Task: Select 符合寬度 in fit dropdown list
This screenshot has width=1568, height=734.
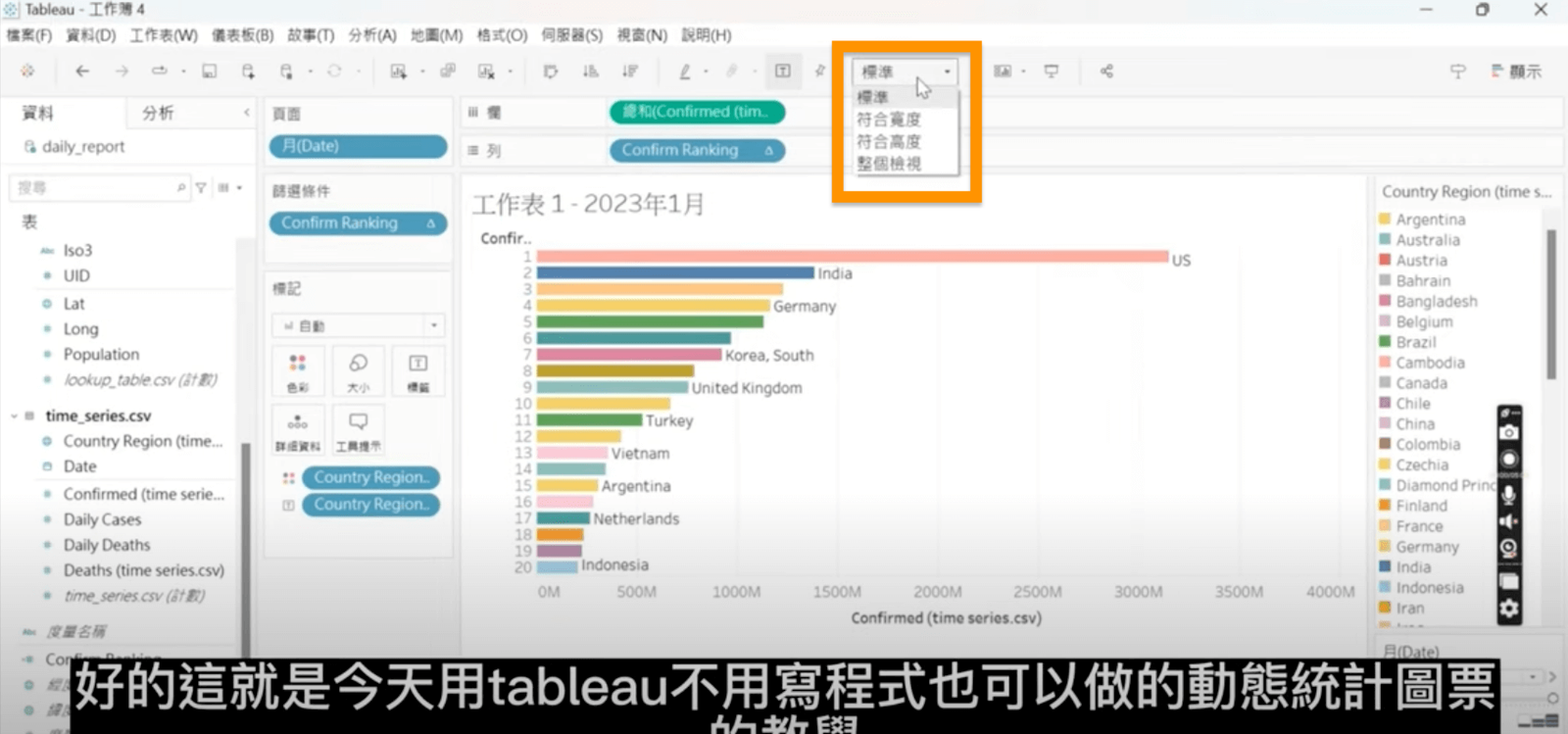Action: 889,120
